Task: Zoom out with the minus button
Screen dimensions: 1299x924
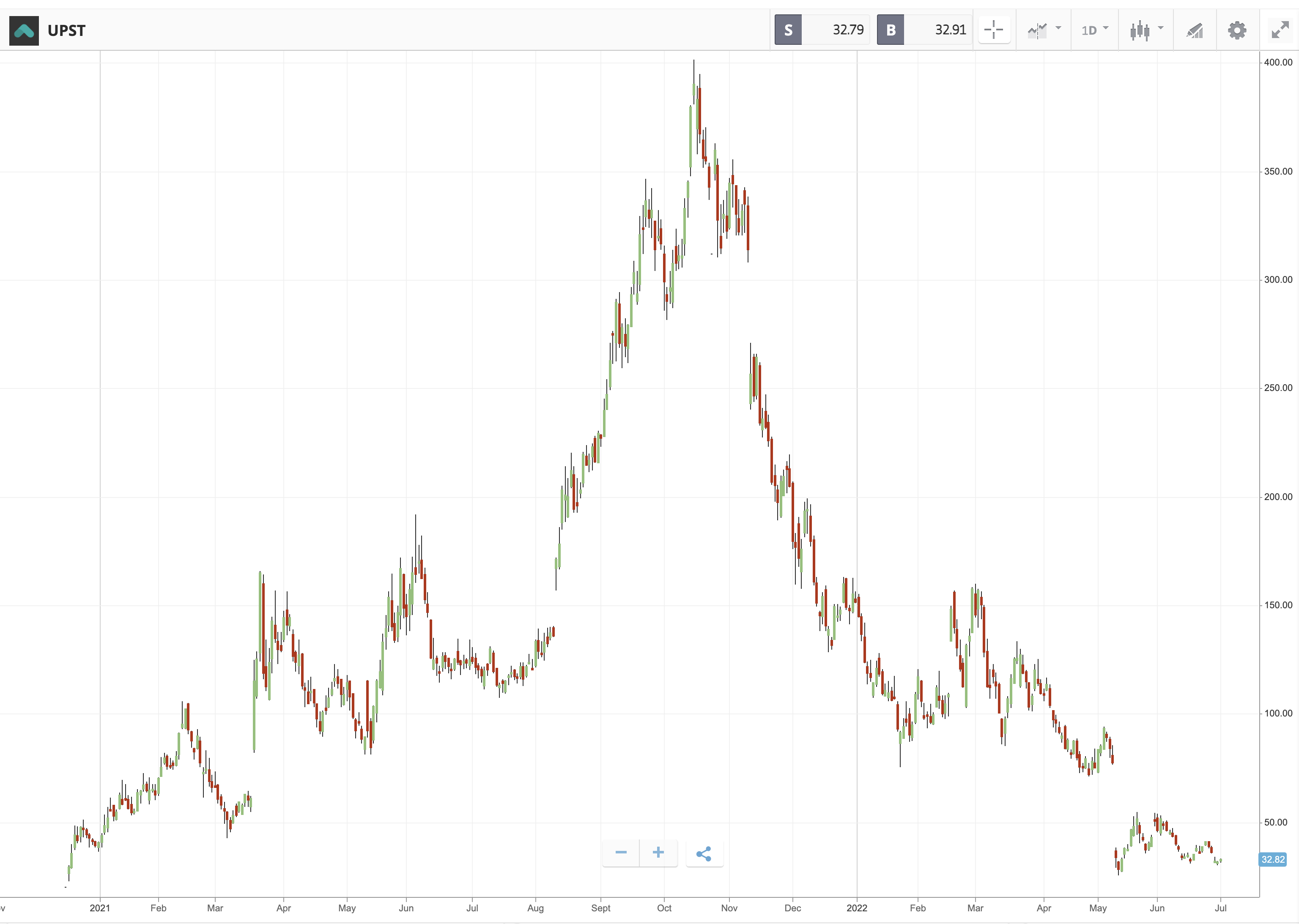Action: coord(621,852)
